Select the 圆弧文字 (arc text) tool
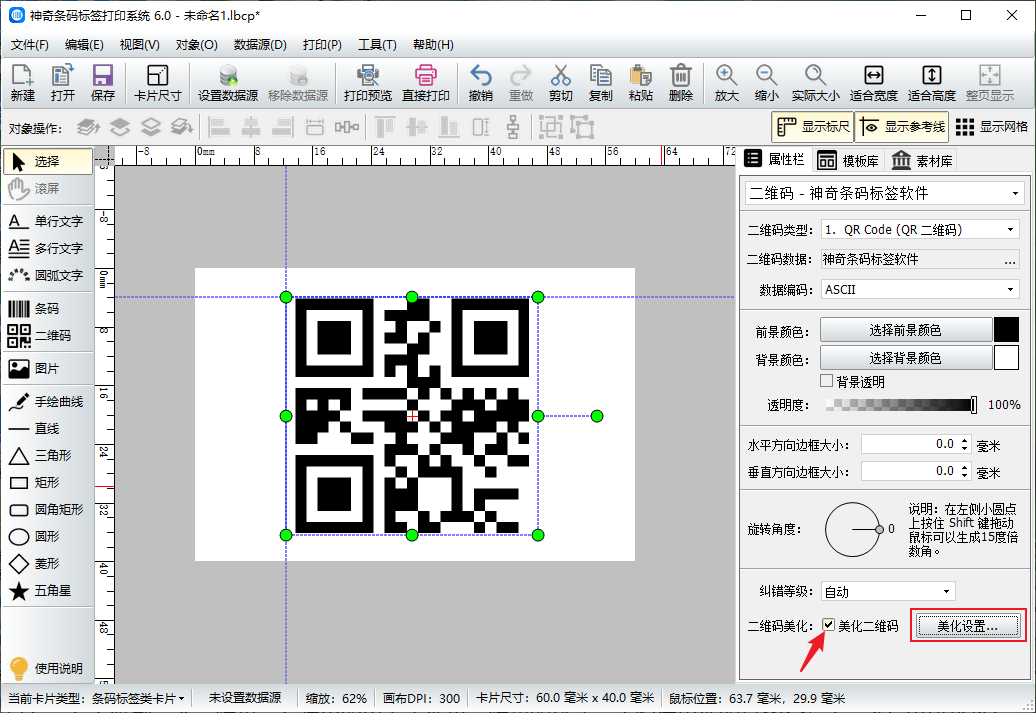 click(x=47, y=275)
